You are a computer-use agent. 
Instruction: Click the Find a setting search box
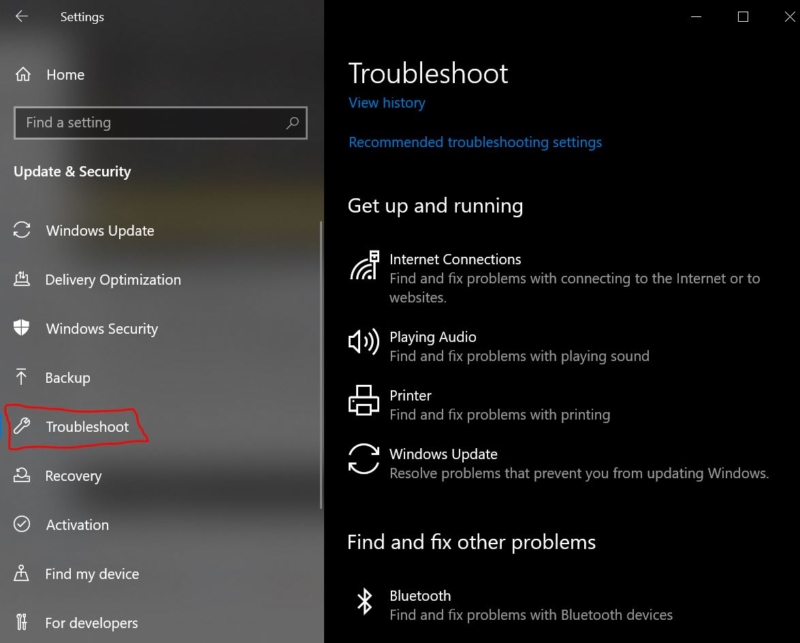[x=161, y=122]
